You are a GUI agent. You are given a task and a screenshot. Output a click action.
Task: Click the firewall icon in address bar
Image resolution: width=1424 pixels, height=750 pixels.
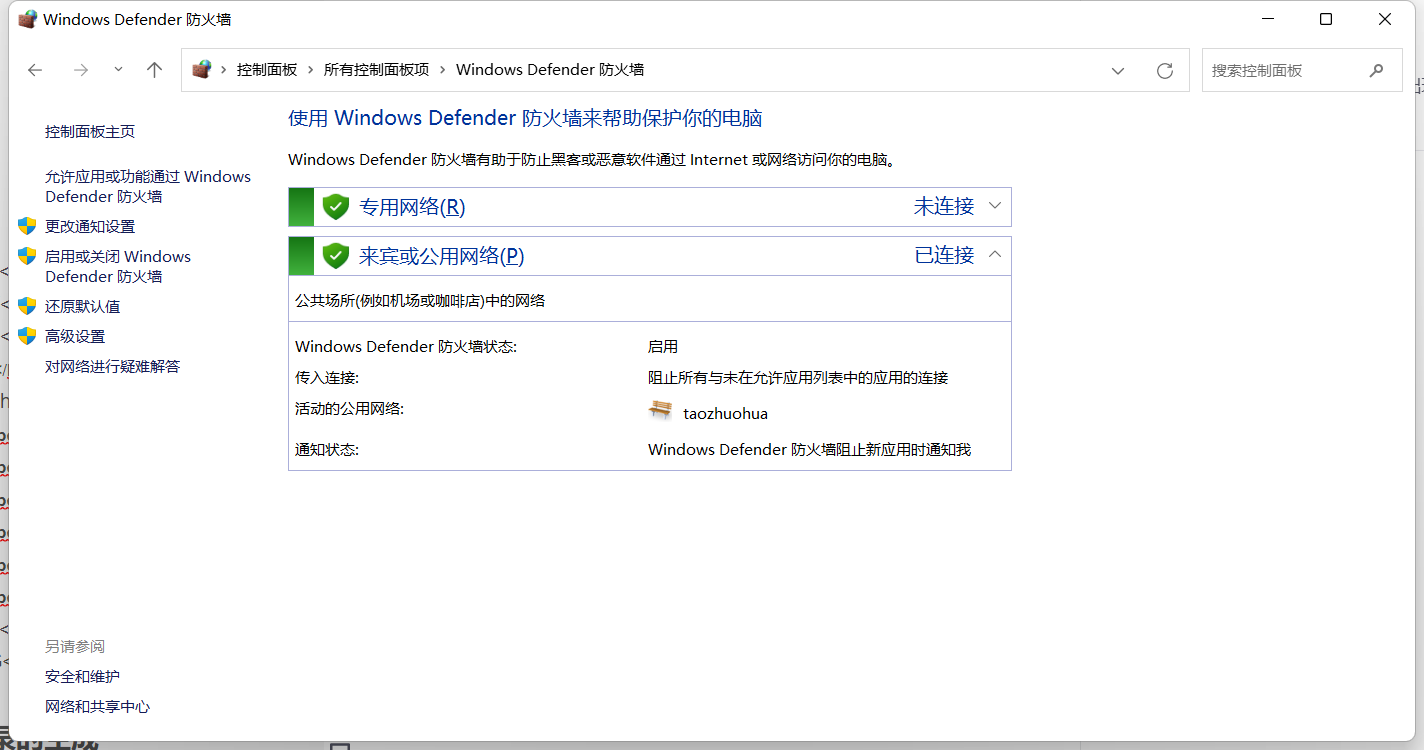tap(202, 70)
